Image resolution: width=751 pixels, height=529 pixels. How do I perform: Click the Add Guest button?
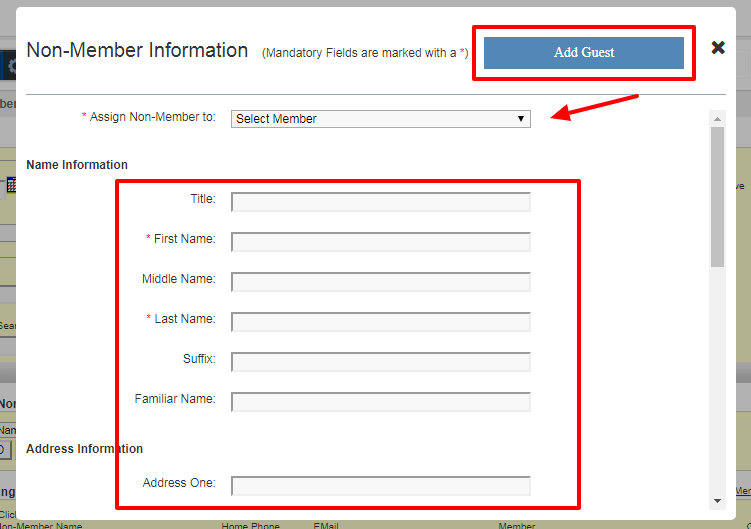click(x=583, y=53)
